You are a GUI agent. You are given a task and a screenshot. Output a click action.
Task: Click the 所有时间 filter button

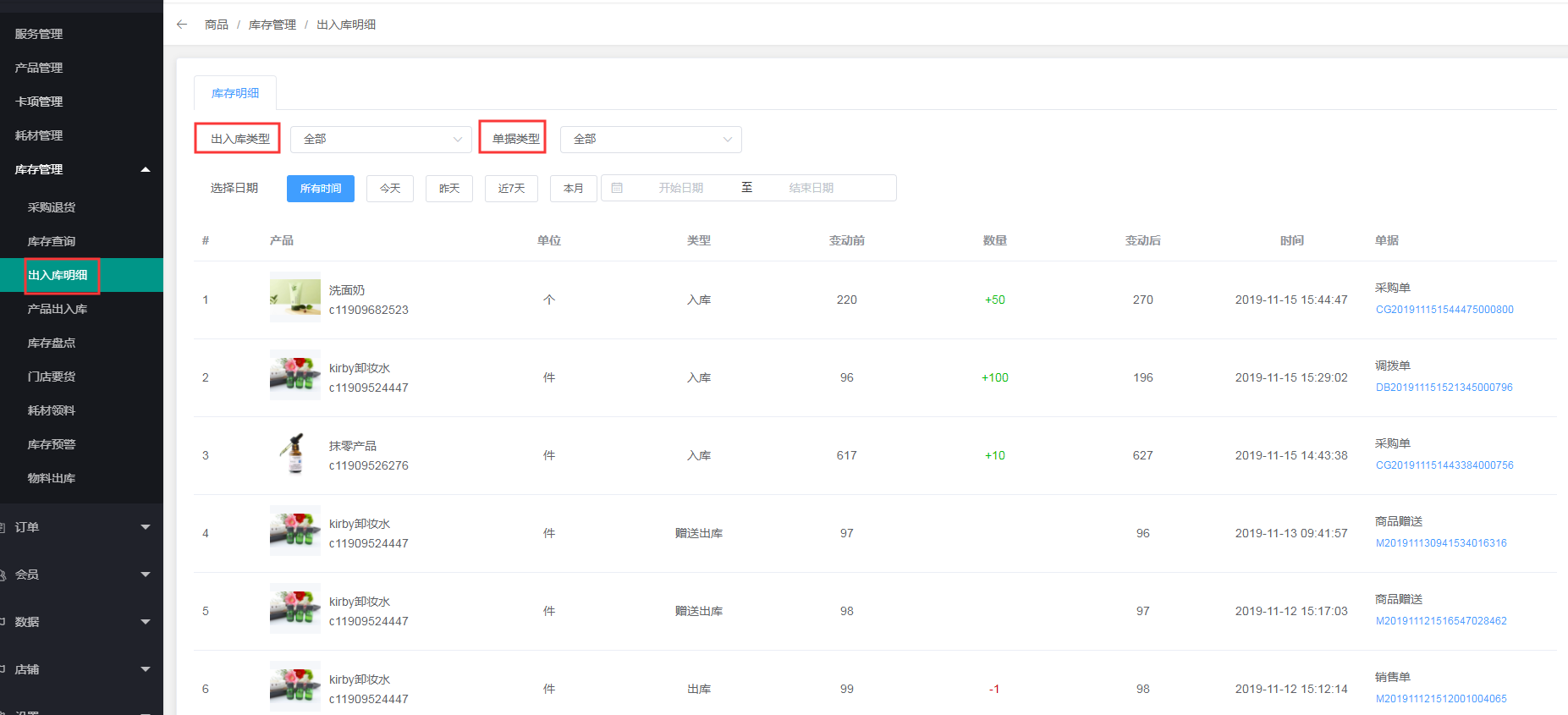(321, 188)
